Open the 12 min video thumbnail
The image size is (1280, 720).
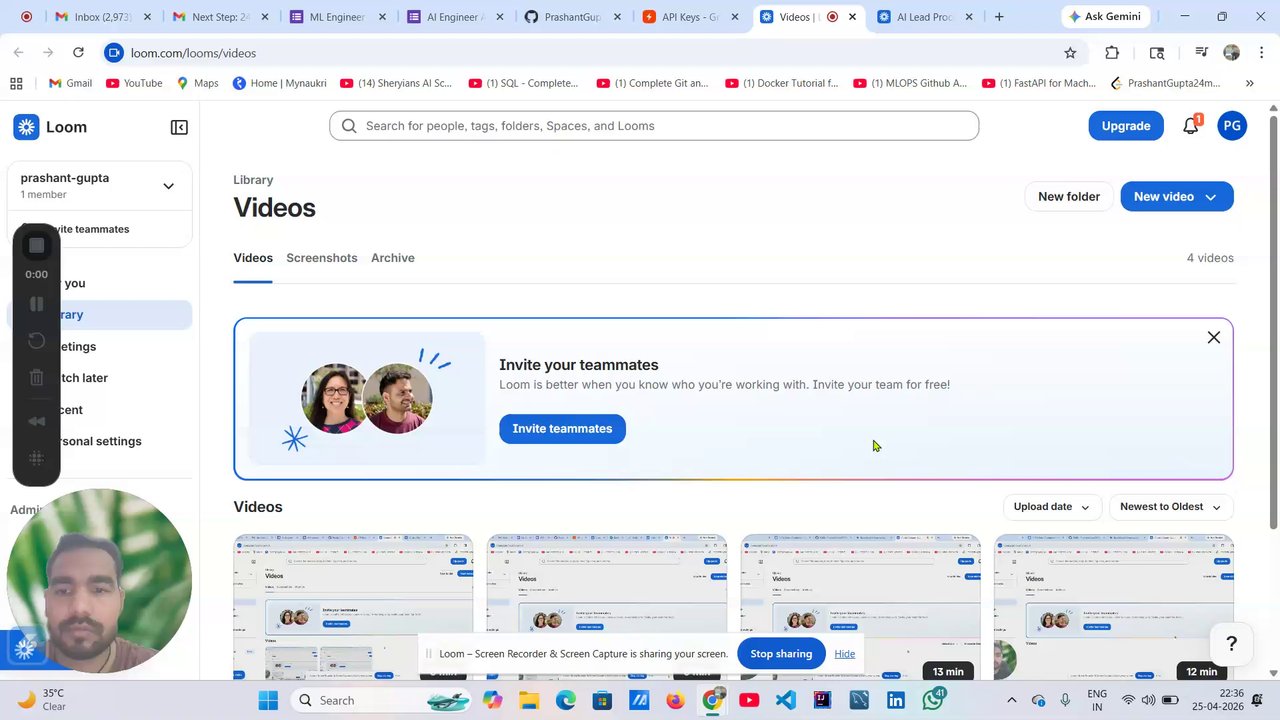tap(1114, 607)
